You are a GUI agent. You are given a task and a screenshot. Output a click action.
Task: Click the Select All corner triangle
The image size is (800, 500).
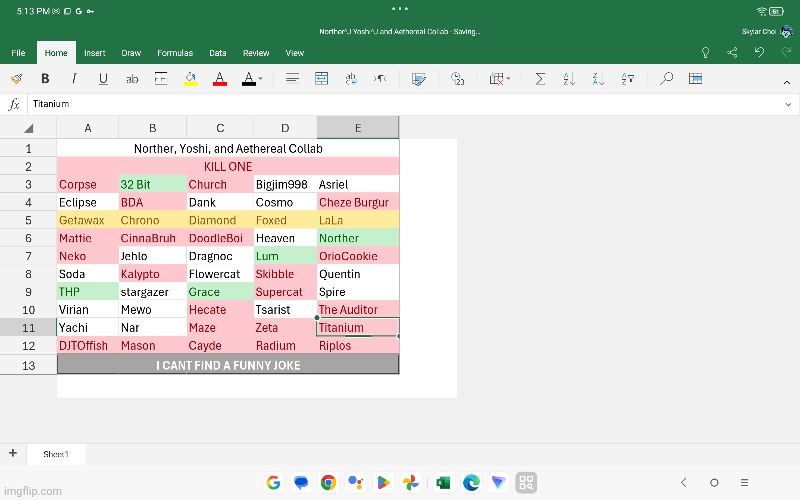pos(29,128)
